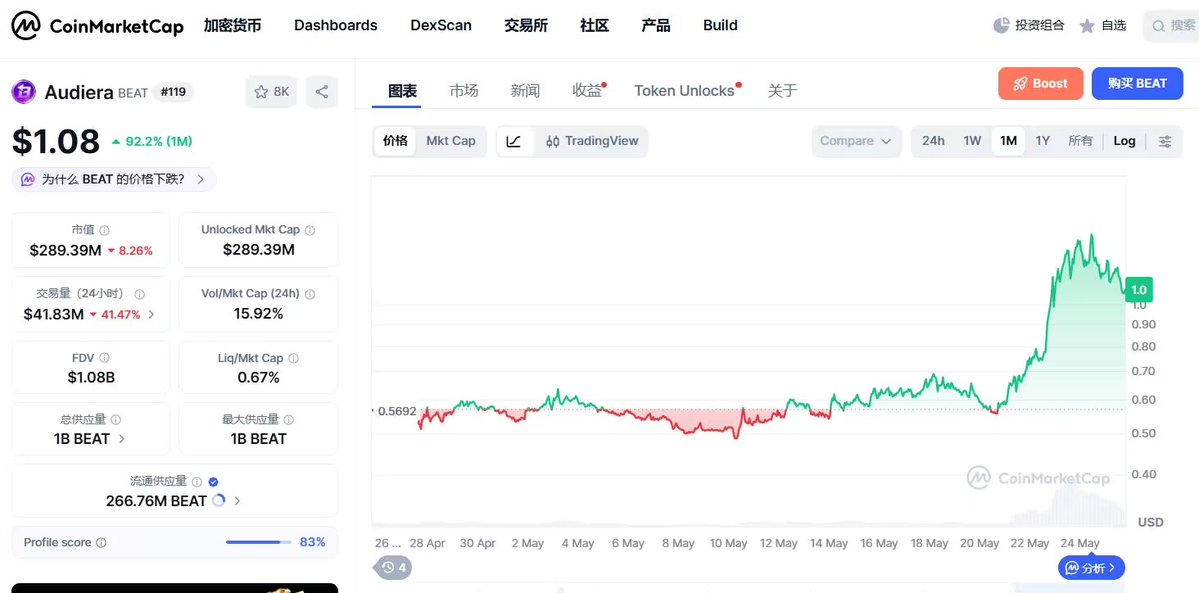Open the 产品 nav menu
The height and width of the screenshot is (593, 1199).
tap(656, 25)
